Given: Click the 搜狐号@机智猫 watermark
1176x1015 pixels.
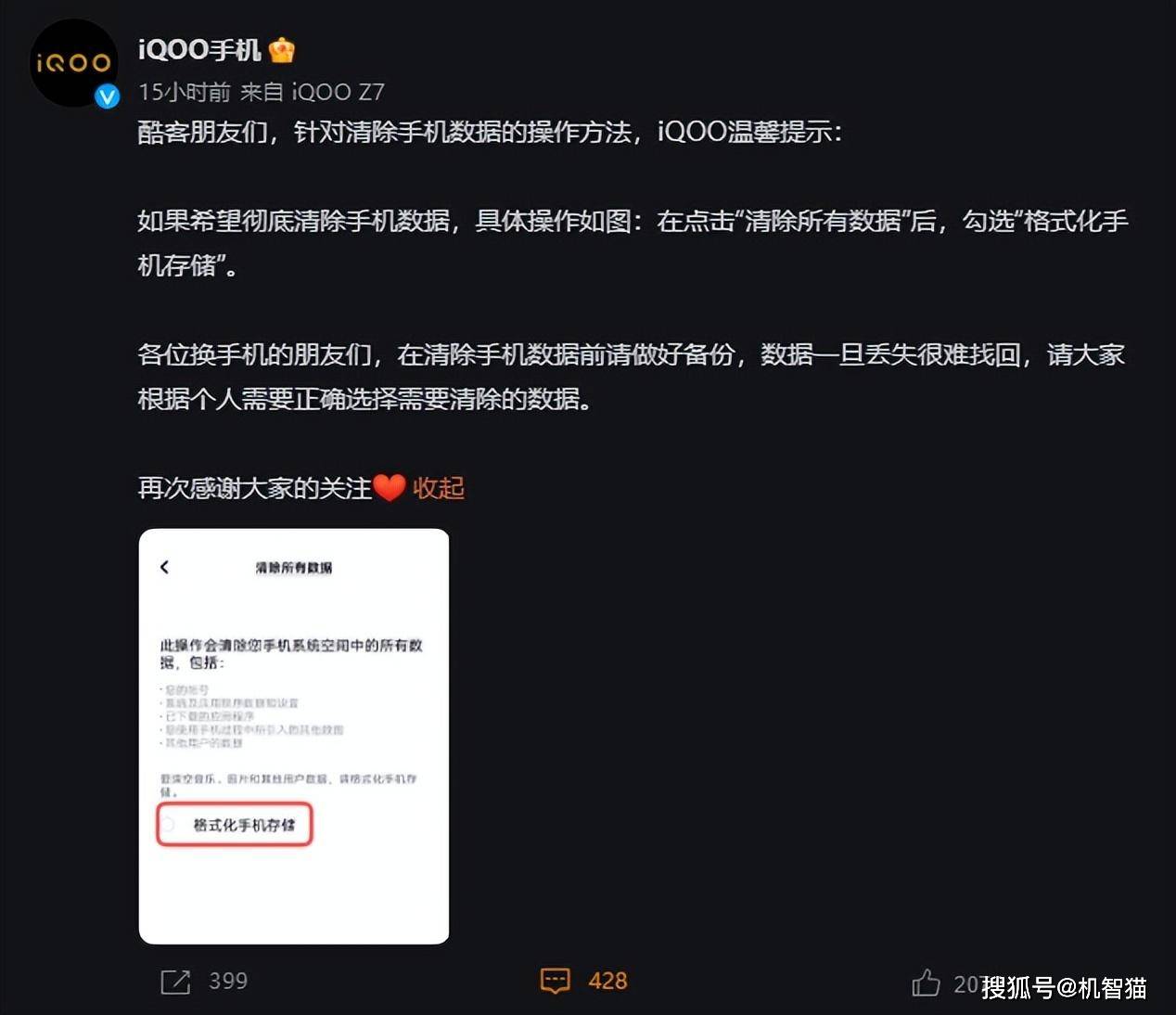Looking at the screenshot, I should pyautogui.click(x=1065, y=988).
